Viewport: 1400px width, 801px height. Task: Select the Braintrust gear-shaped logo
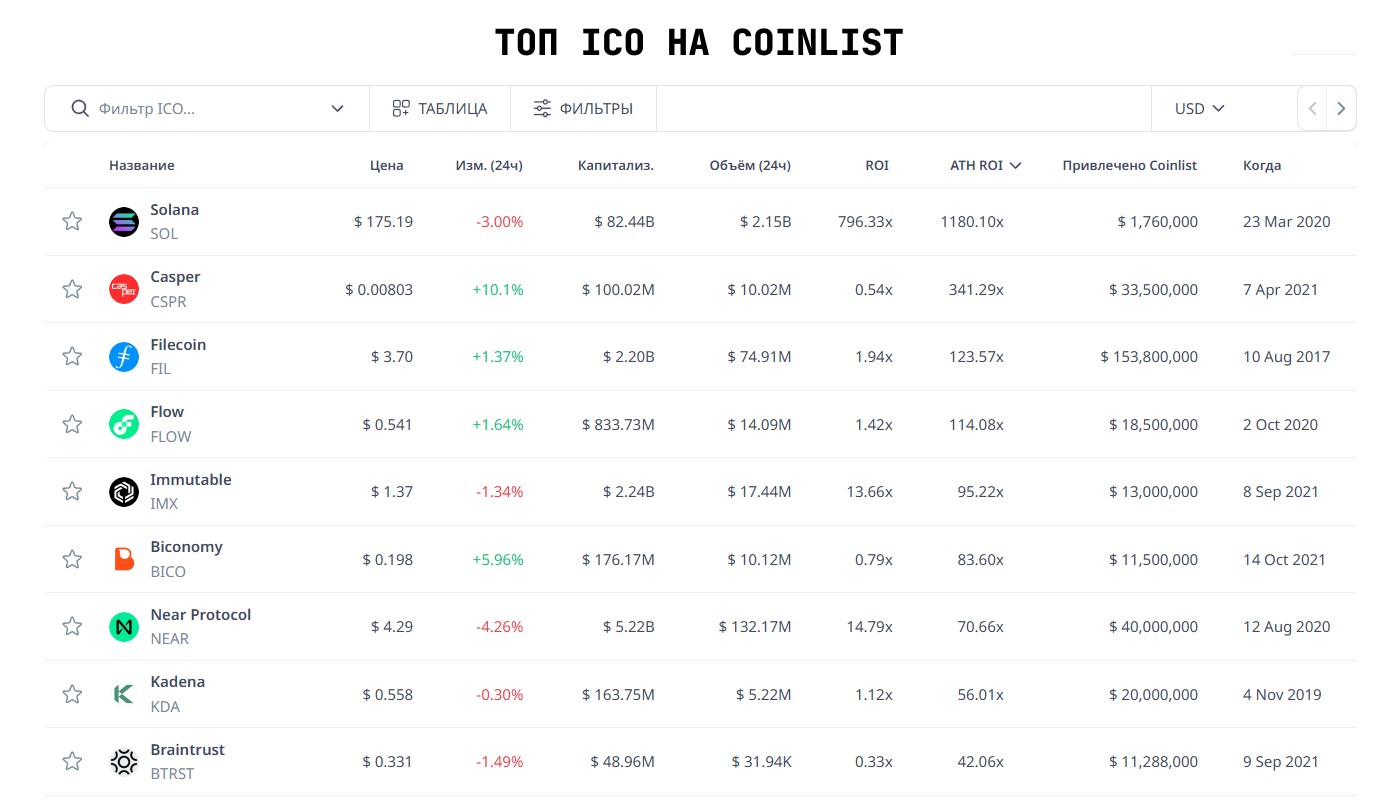123,761
